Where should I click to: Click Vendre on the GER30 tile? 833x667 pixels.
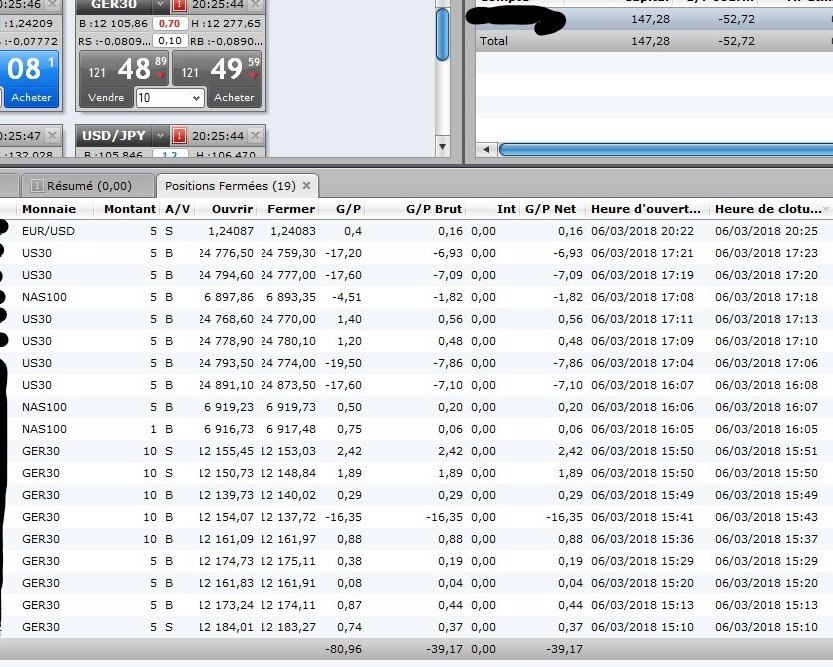coord(106,98)
